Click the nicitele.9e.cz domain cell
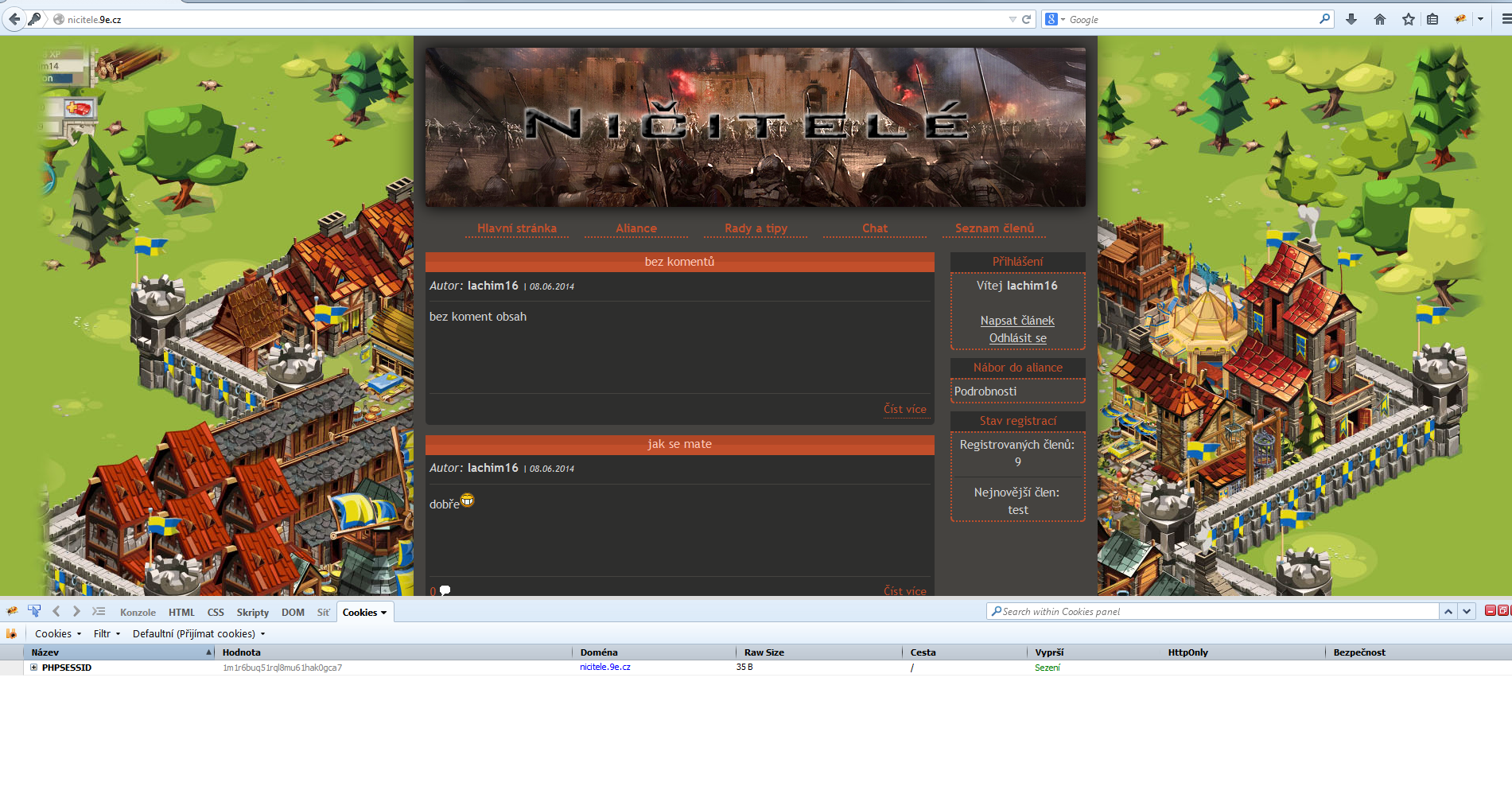The image size is (1512, 806). pos(605,668)
